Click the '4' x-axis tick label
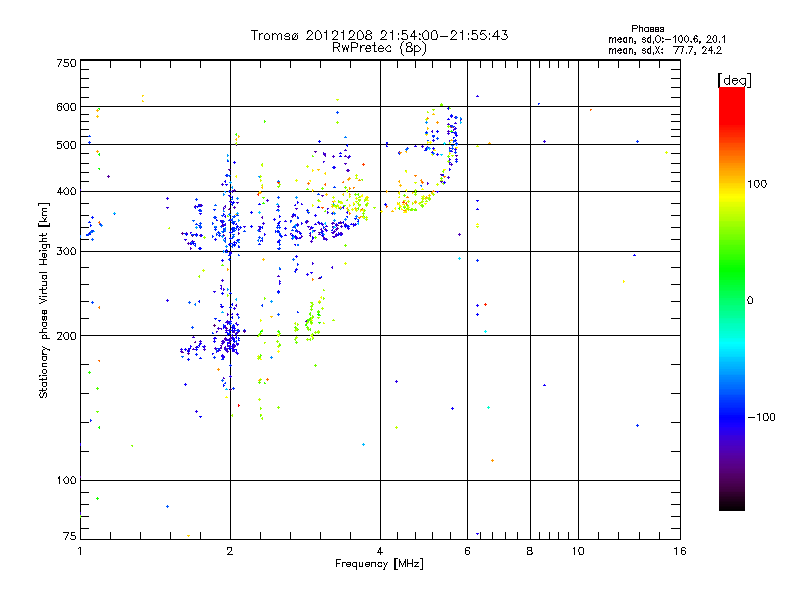This screenshot has height=600, width=800. pos(380,551)
